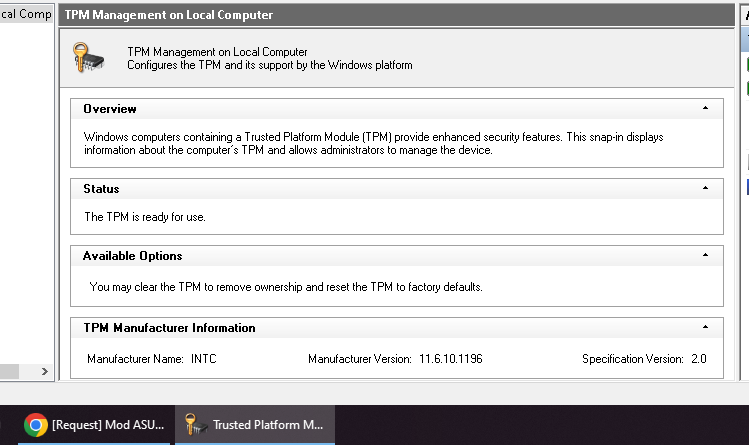
Task: Click the Overview section heading
Action: (x=110, y=109)
